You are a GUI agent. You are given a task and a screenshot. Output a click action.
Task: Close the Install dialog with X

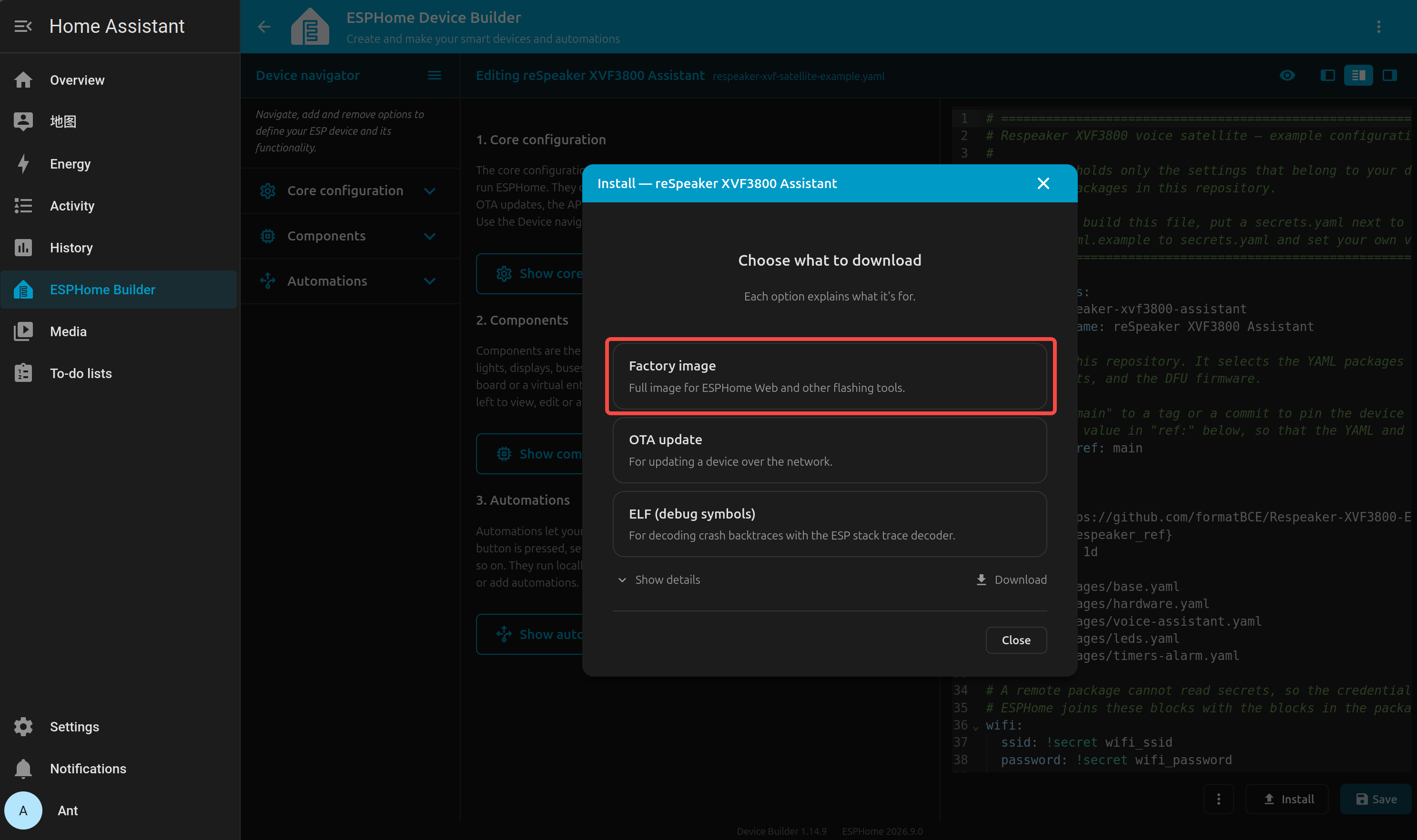1043,183
